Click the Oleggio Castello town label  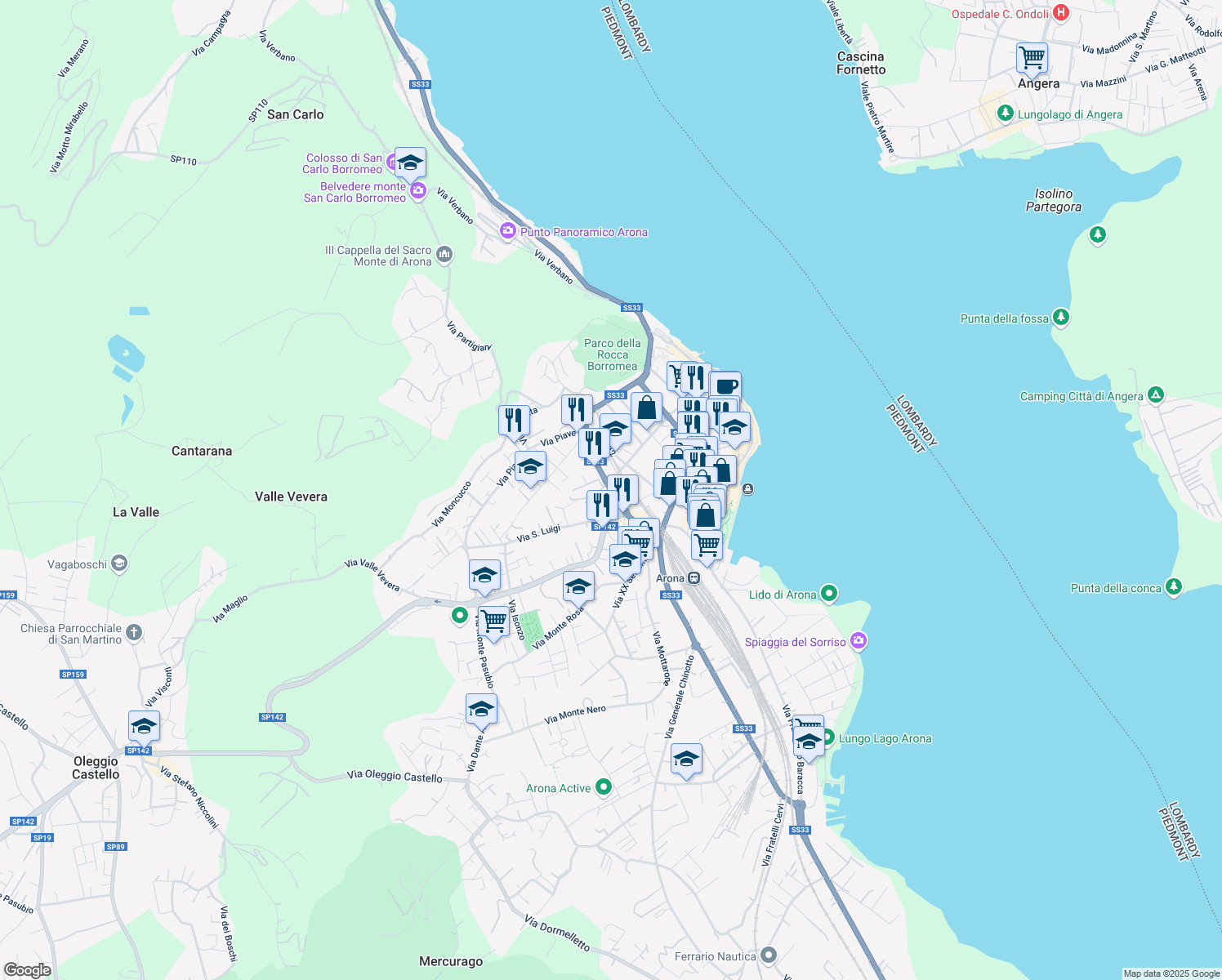click(x=96, y=768)
